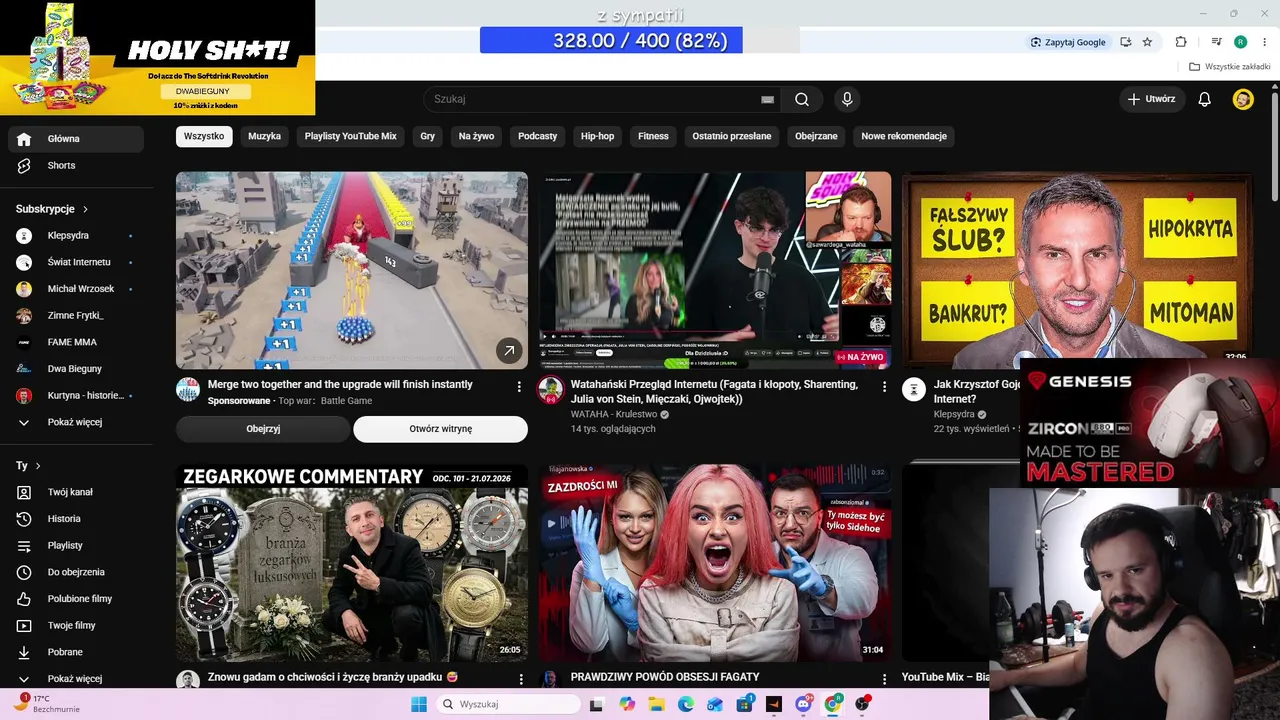Open the Playlisty icon in sidebar
The image size is (1280, 720).
[x=24, y=545]
